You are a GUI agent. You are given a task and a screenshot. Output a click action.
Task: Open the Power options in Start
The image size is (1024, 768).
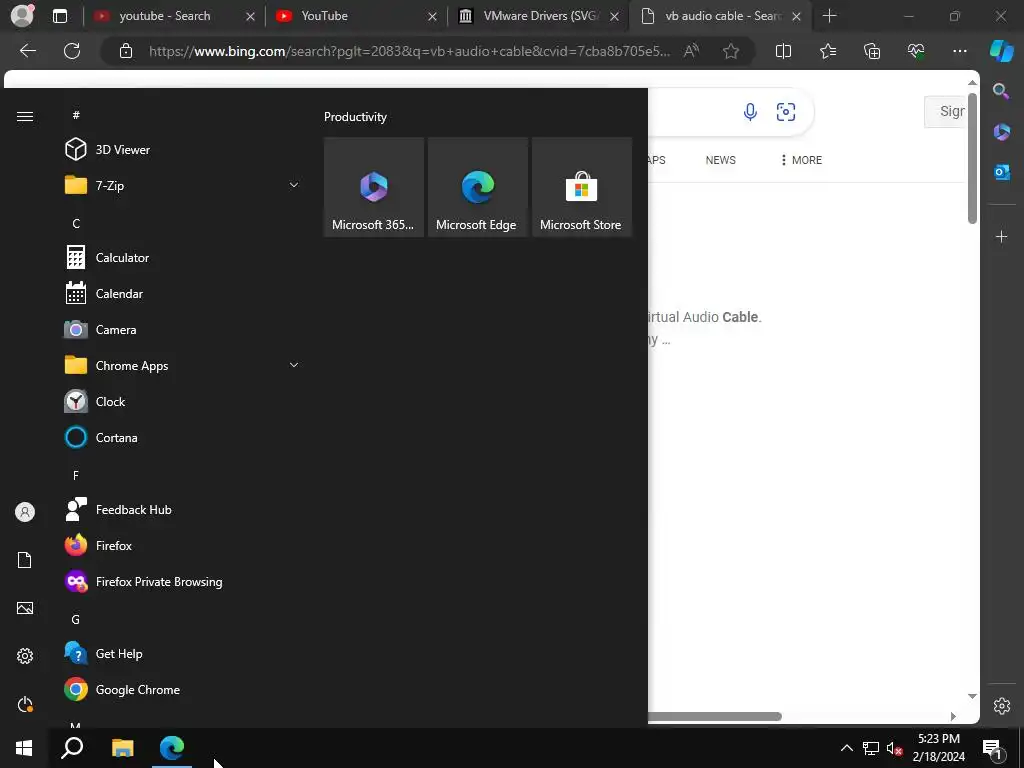coord(25,704)
